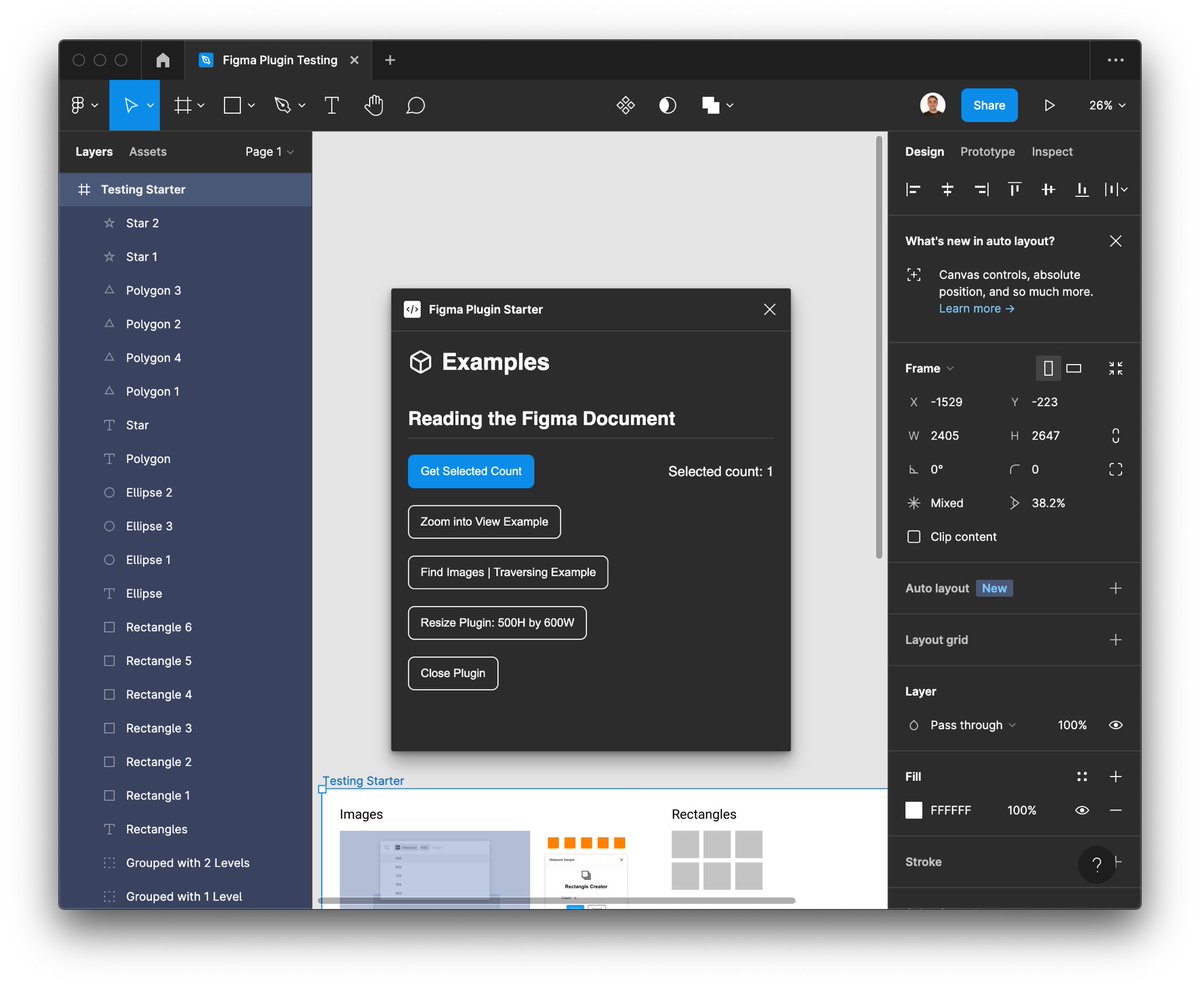
Task: Open a new tab with plus icon
Action: pos(390,60)
